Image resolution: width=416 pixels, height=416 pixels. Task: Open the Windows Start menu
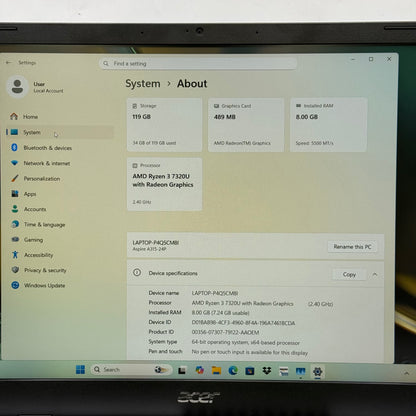tap(80, 370)
